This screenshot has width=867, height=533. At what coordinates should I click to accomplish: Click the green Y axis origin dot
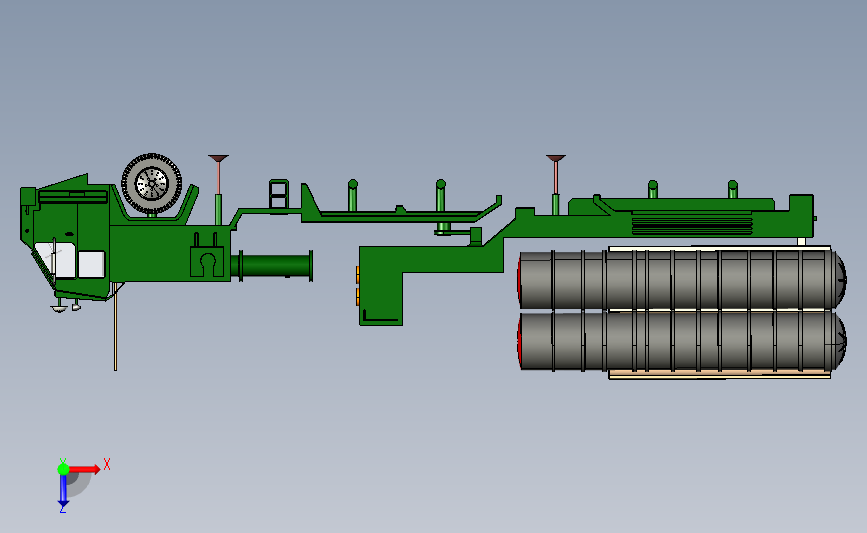63,469
